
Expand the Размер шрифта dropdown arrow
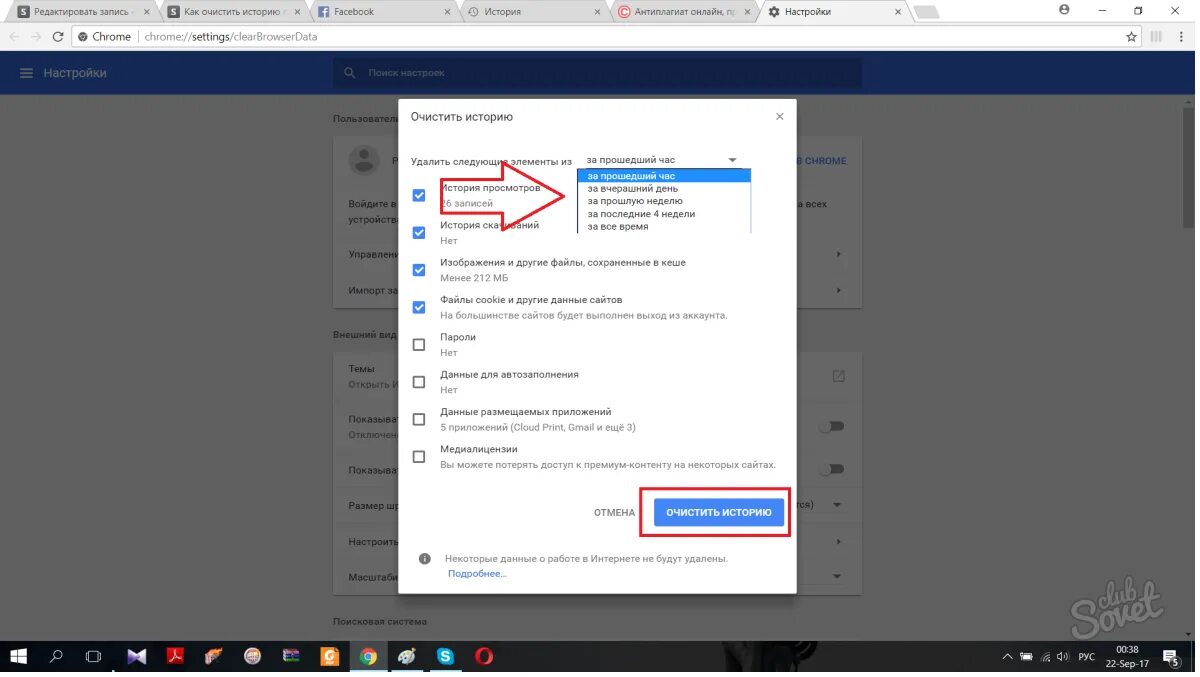pyautogui.click(x=837, y=505)
